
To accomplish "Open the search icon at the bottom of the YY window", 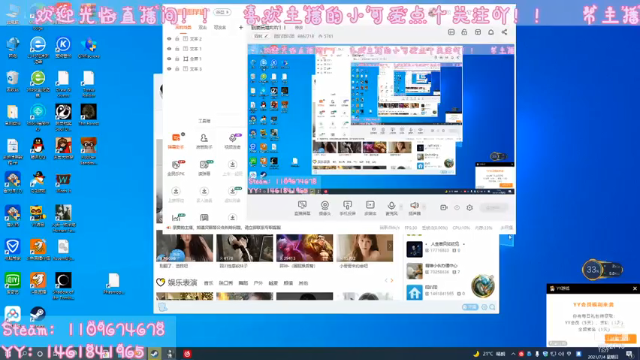I will [492, 307].
